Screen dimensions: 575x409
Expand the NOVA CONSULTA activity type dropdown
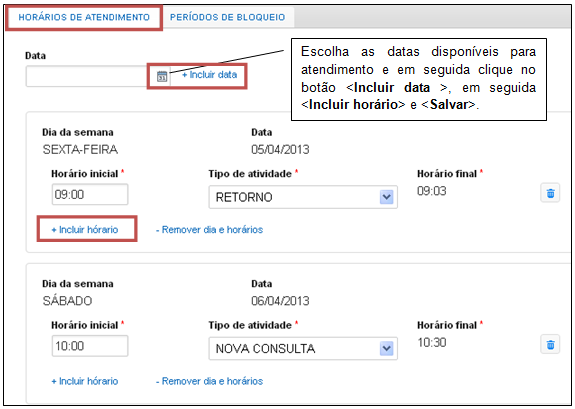pos(303,348)
